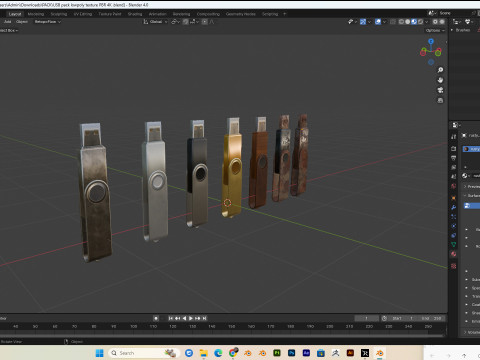Open the Particles properties tab
480x360 pixels.
point(454,217)
